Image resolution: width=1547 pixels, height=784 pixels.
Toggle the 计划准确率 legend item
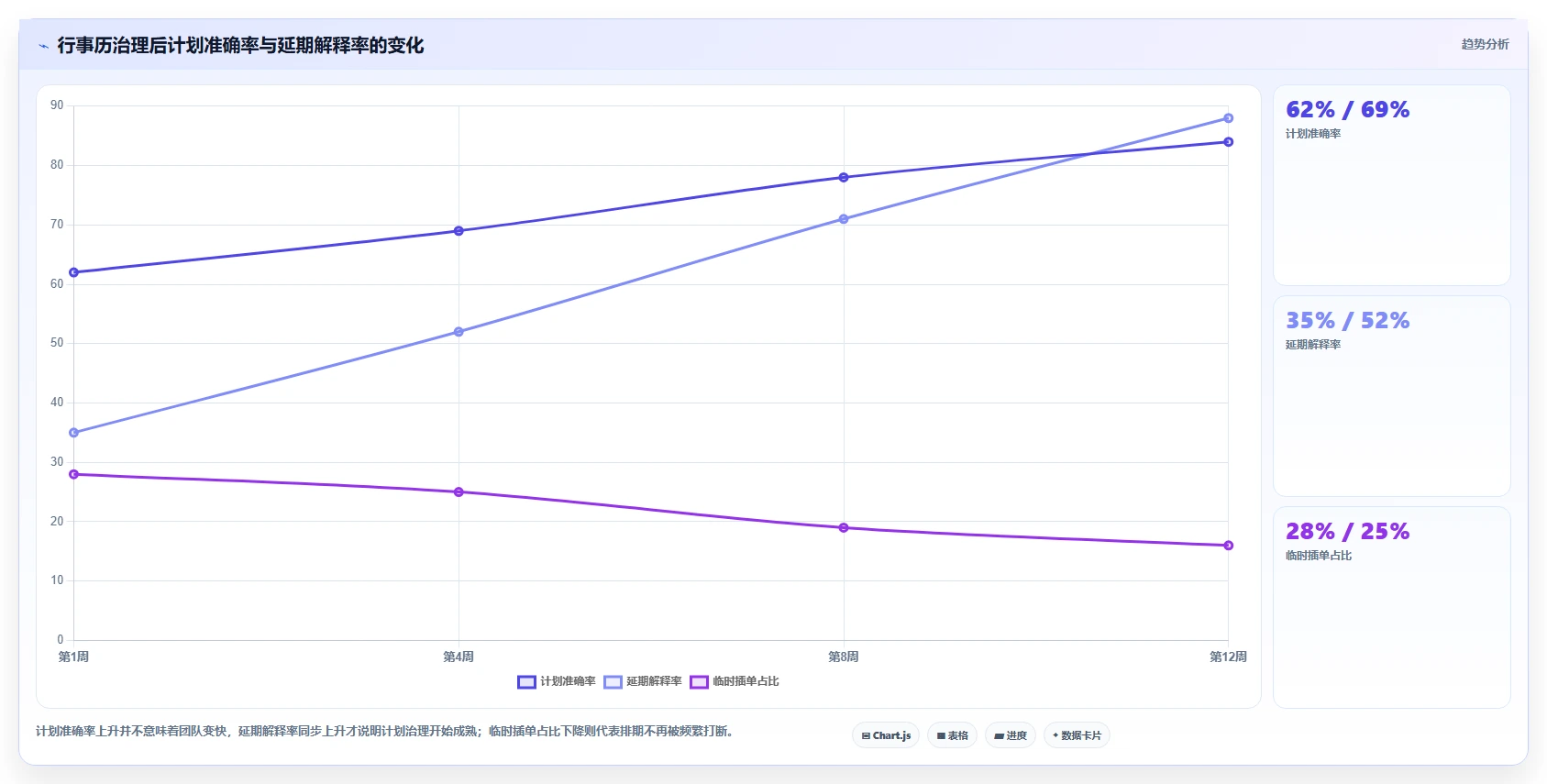pyautogui.click(x=557, y=681)
